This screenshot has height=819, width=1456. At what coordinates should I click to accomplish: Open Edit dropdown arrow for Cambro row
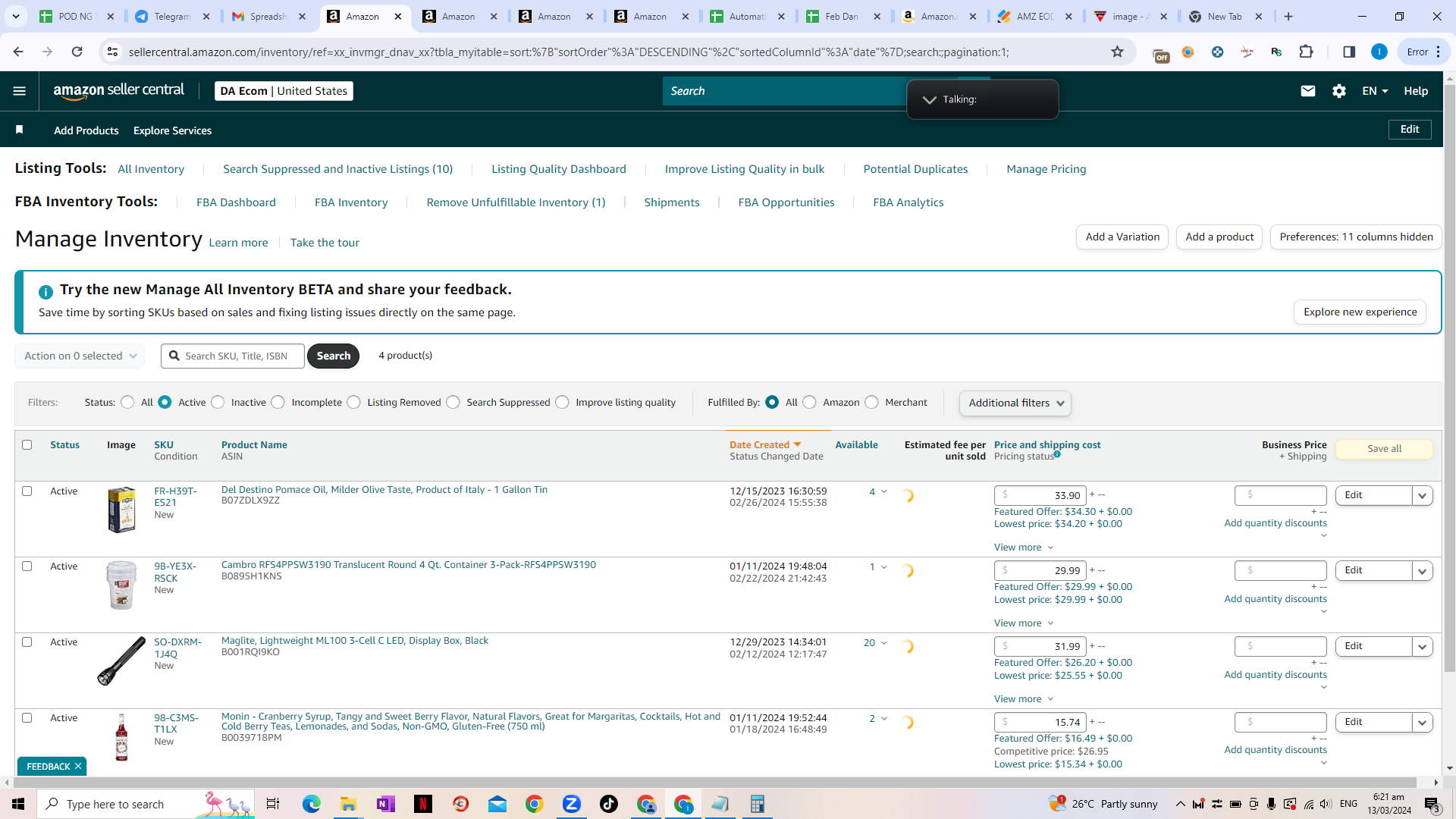[x=1423, y=571]
